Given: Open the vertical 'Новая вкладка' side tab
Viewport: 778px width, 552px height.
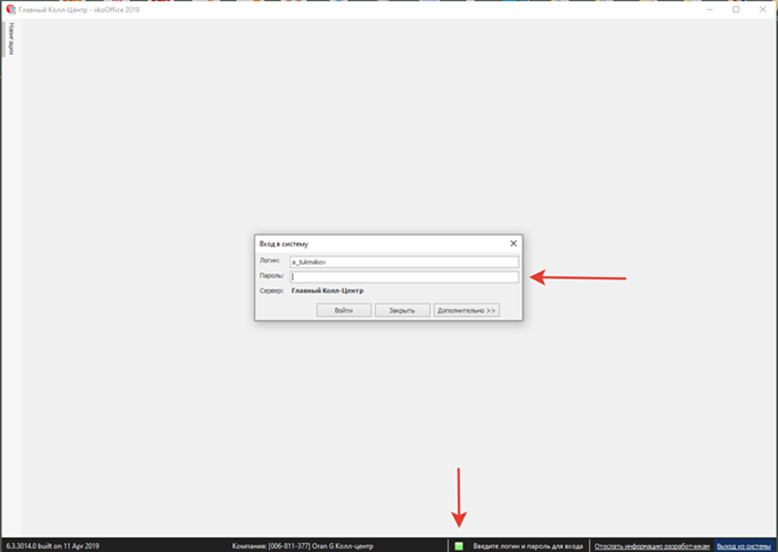Looking at the screenshot, I should [11, 39].
